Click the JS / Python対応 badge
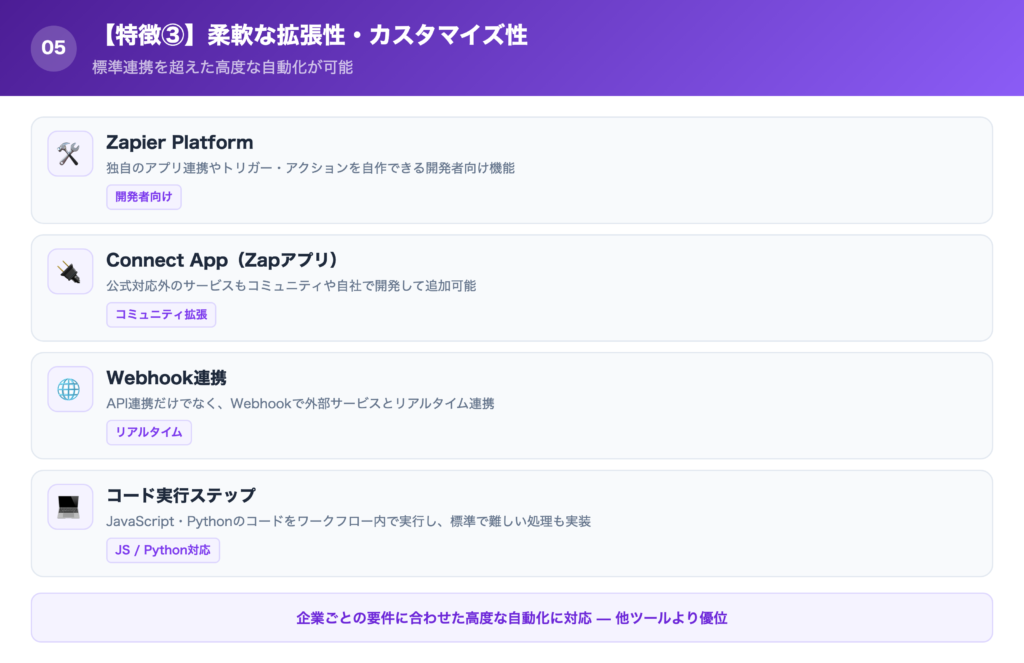This screenshot has height=663, width=1024. (163, 550)
